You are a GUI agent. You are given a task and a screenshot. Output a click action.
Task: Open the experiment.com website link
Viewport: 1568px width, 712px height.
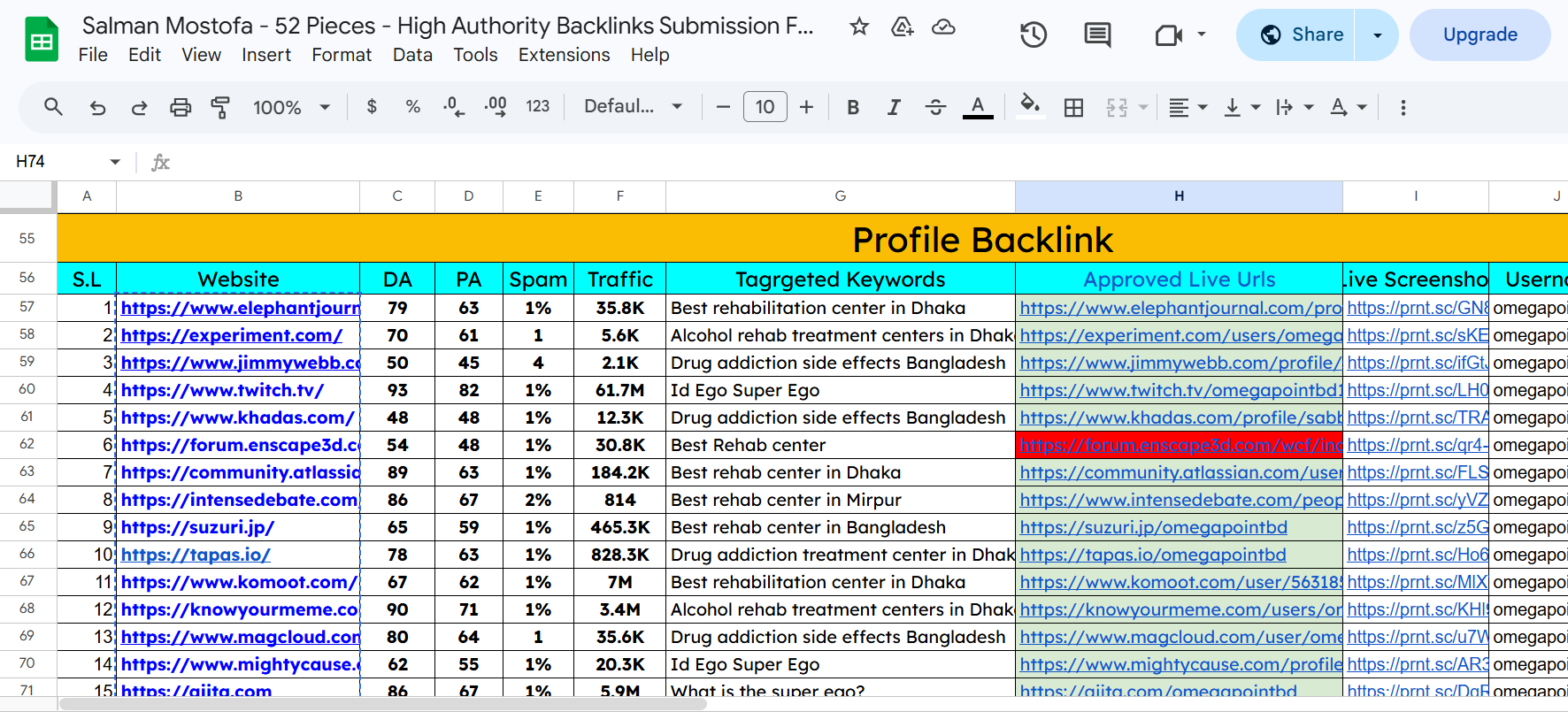231,335
